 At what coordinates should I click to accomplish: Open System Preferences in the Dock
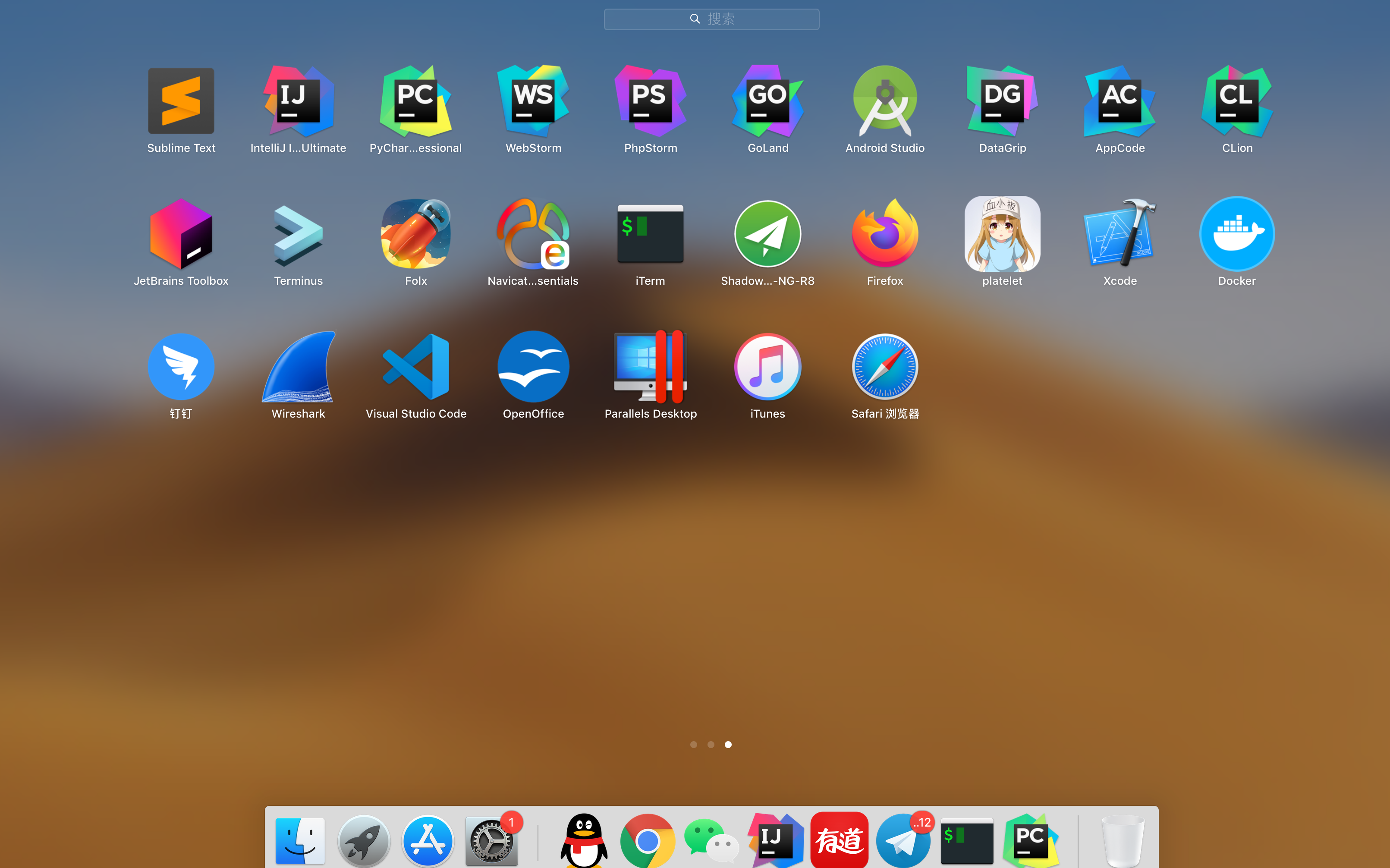click(x=491, y=840)
